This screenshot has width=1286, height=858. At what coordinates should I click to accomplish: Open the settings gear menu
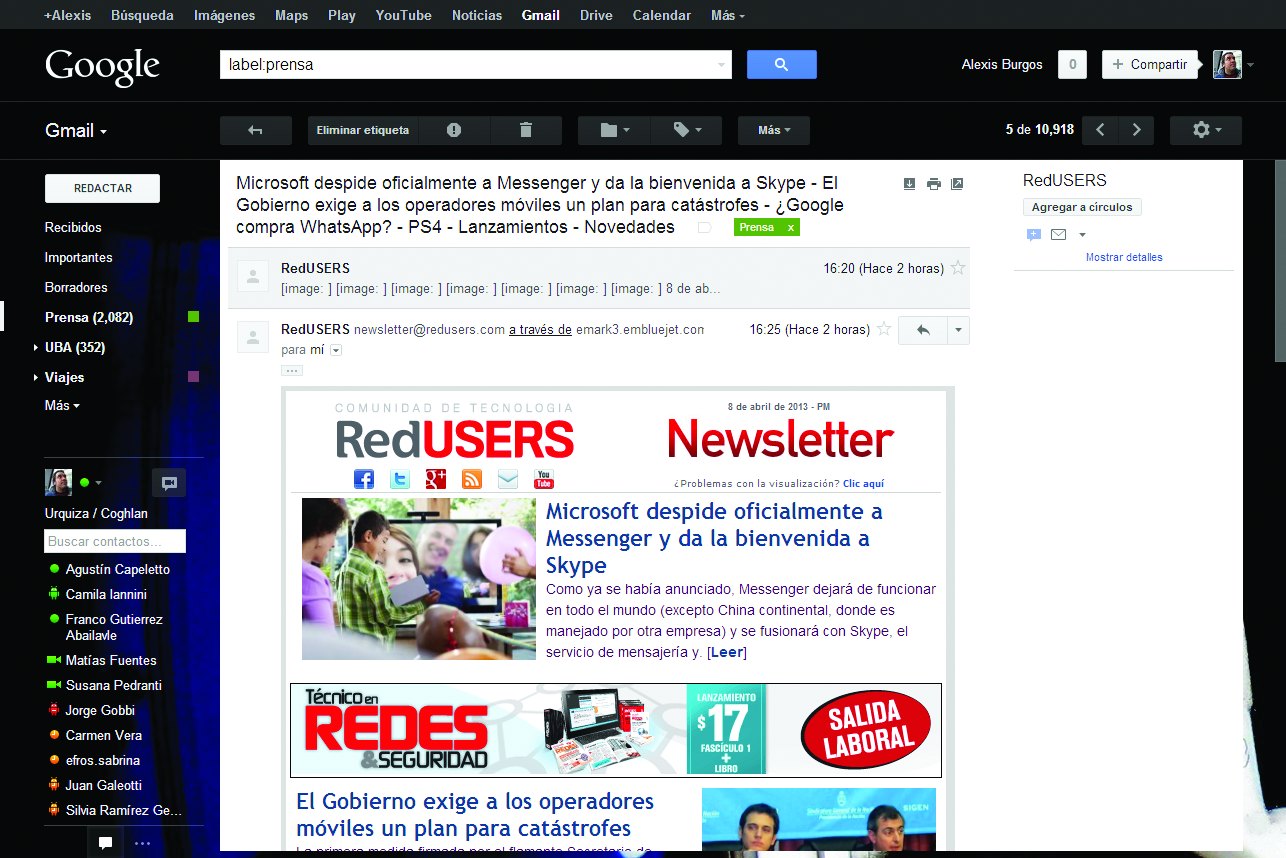tap(1206, 130)
